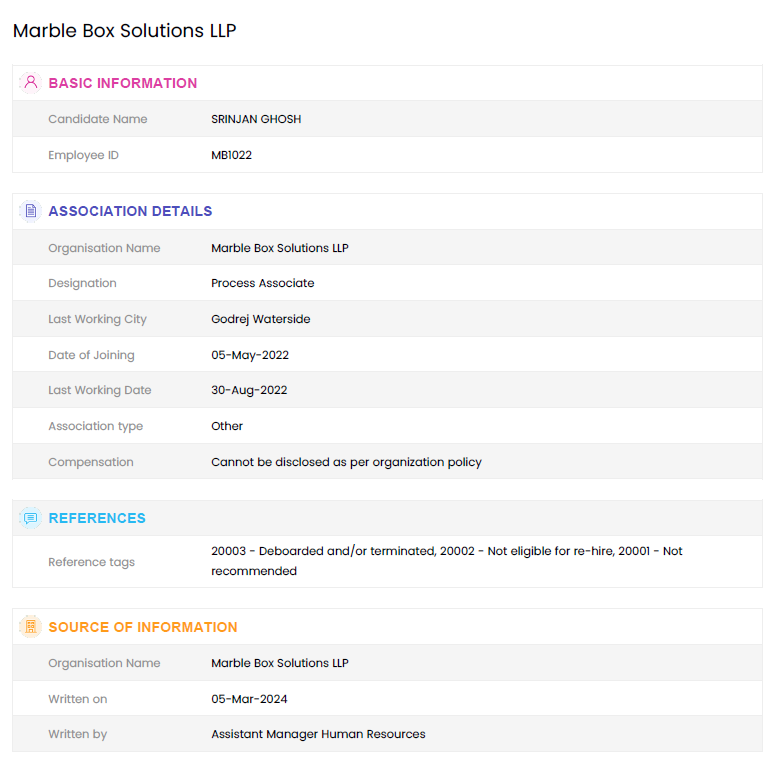777x775 pixels.
Task: Select the REFERENCES section heading
Action: [x=97, y=518]
